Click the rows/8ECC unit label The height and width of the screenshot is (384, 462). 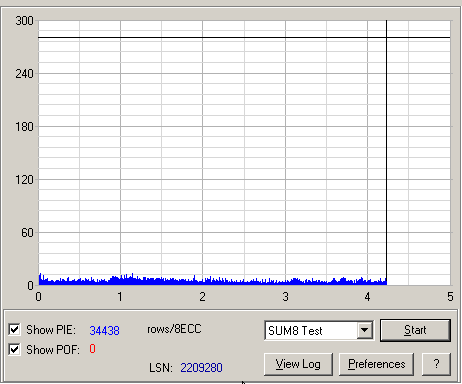(174, 329)
